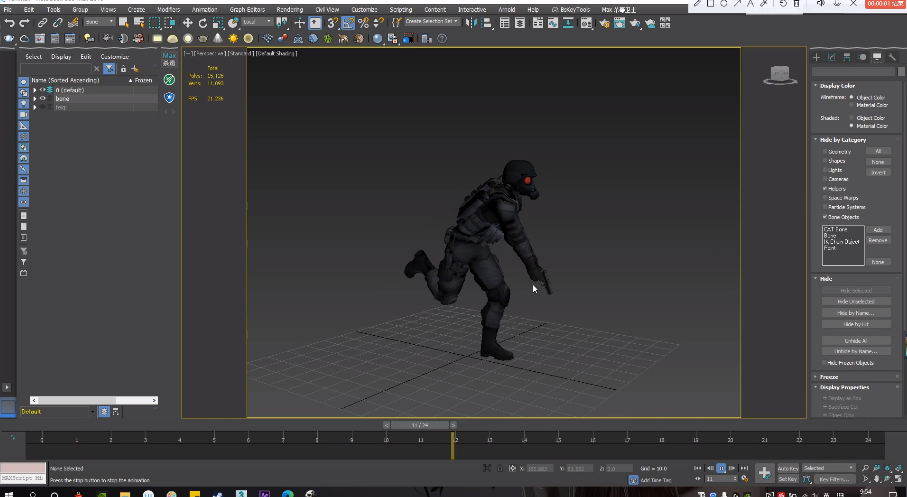Open the Utilities wrench panel tab
The image size is (907, 497).
893,57
